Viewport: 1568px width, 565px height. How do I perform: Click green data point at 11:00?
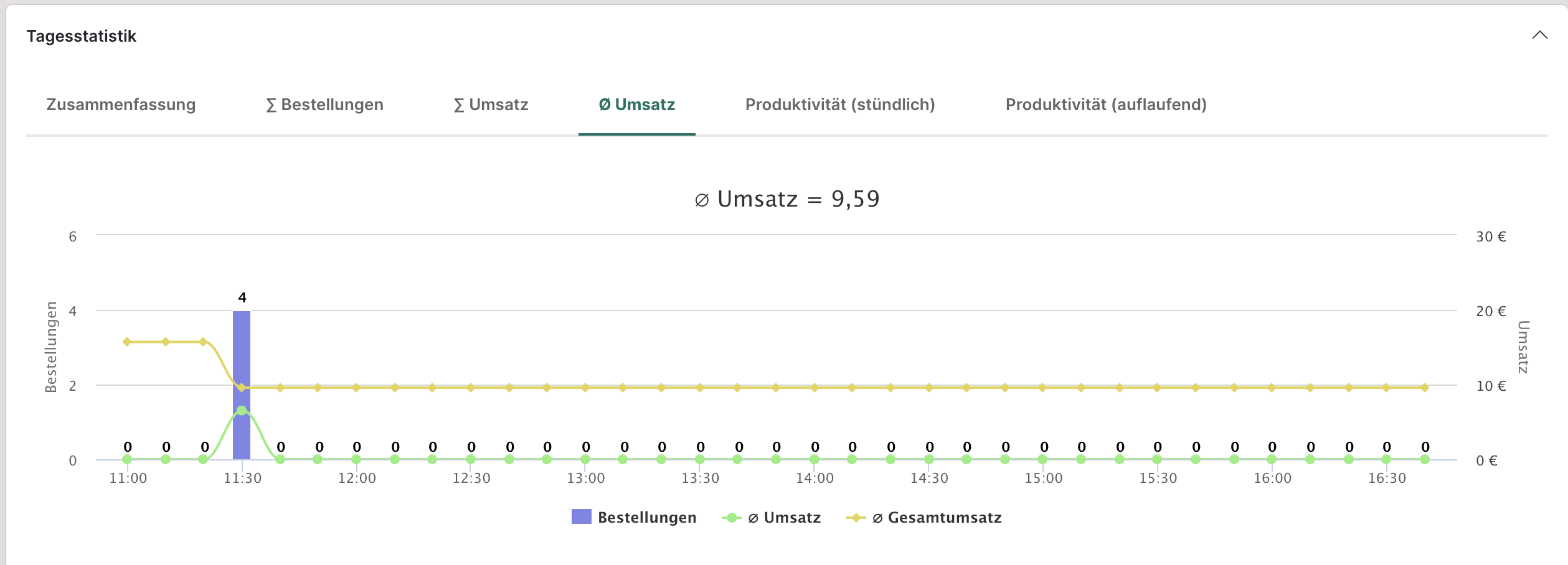127,459
